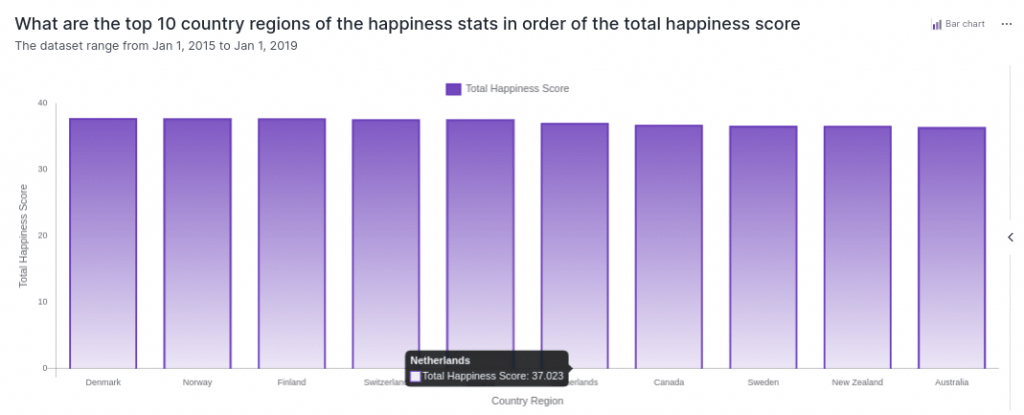The image size is (1024, 415).
Task: Click the Netherlands tooltip color box
Action: point(416,376)
